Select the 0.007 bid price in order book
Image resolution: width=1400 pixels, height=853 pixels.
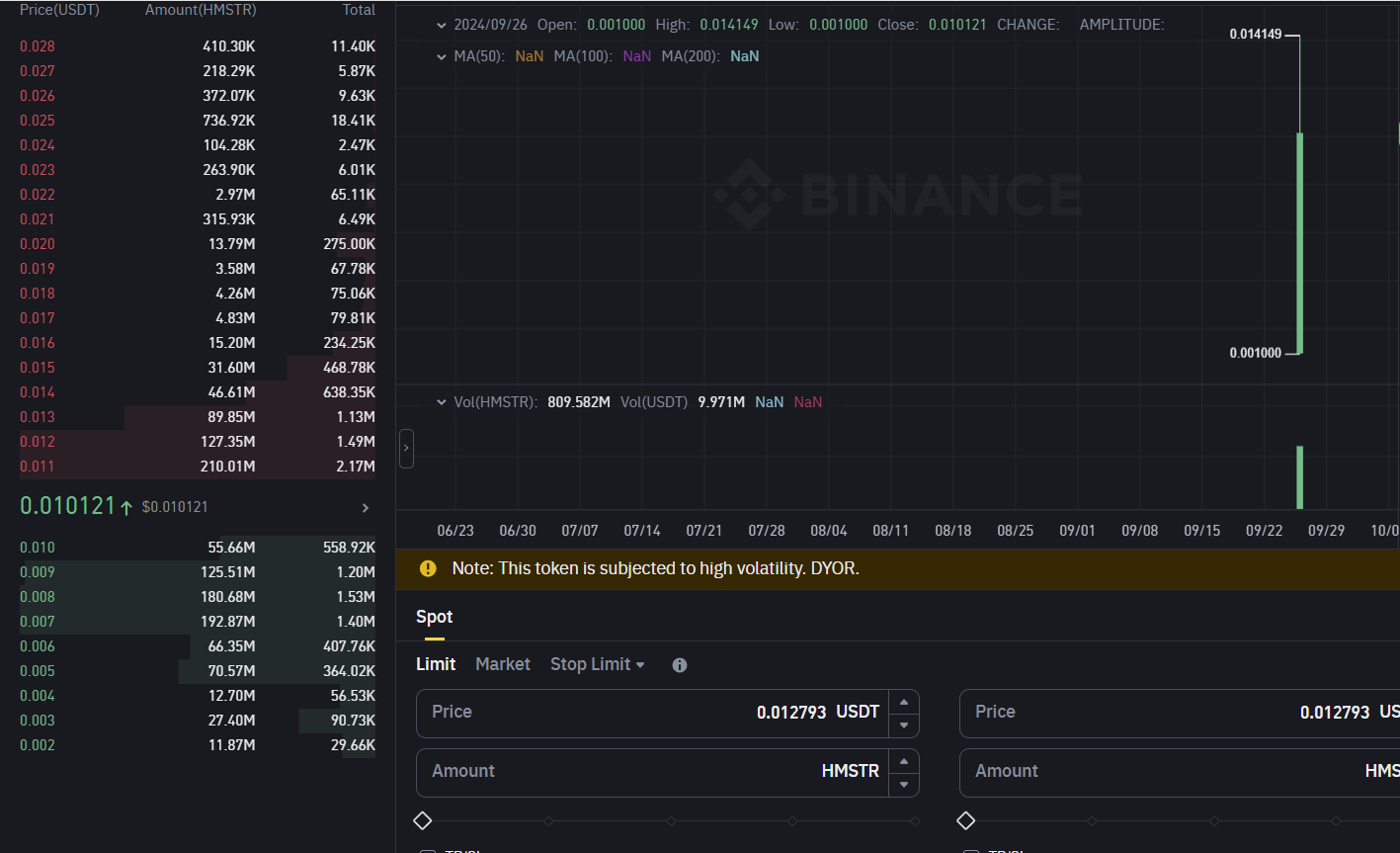click(x=38, y=622)
